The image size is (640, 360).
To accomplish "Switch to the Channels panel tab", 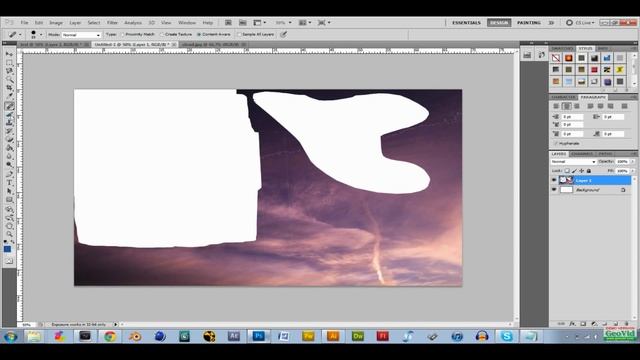I will 582,154.
